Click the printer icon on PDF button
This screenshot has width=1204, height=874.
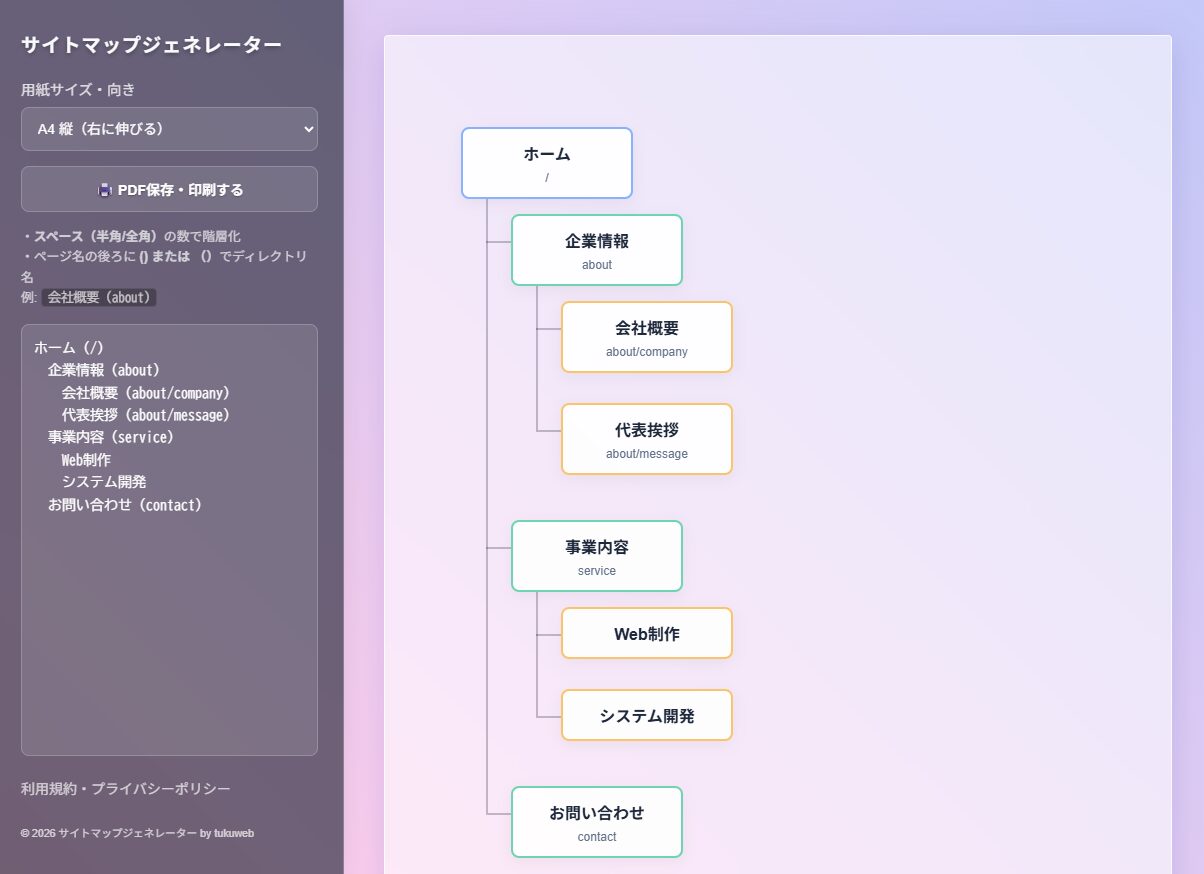pyautogui.click(x=104, y=190)
